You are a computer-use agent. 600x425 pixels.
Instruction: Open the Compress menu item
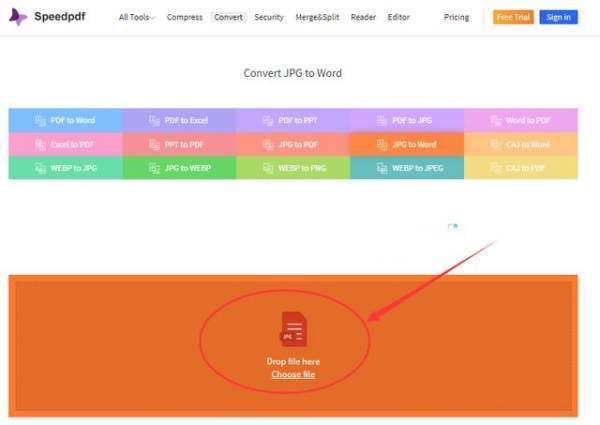(x=184, y=17)
